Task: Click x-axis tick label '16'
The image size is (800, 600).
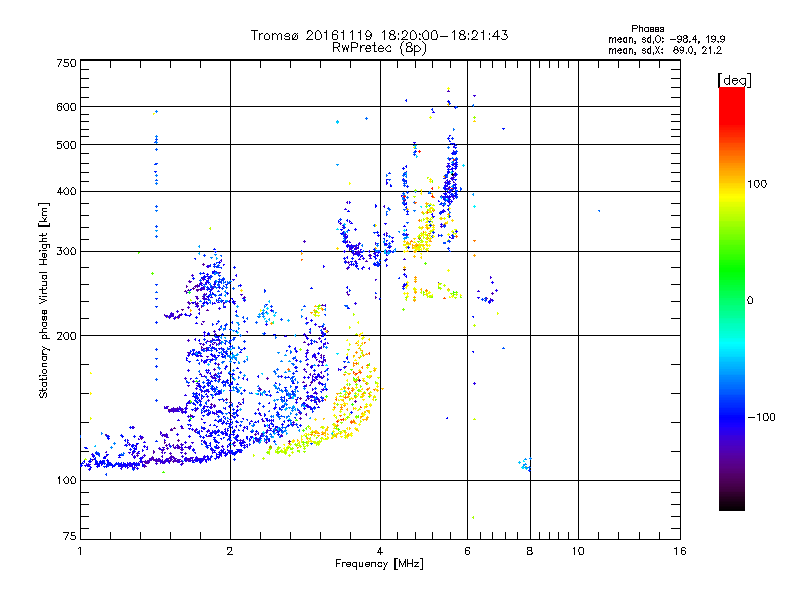Action: click(x=680, y=551)
